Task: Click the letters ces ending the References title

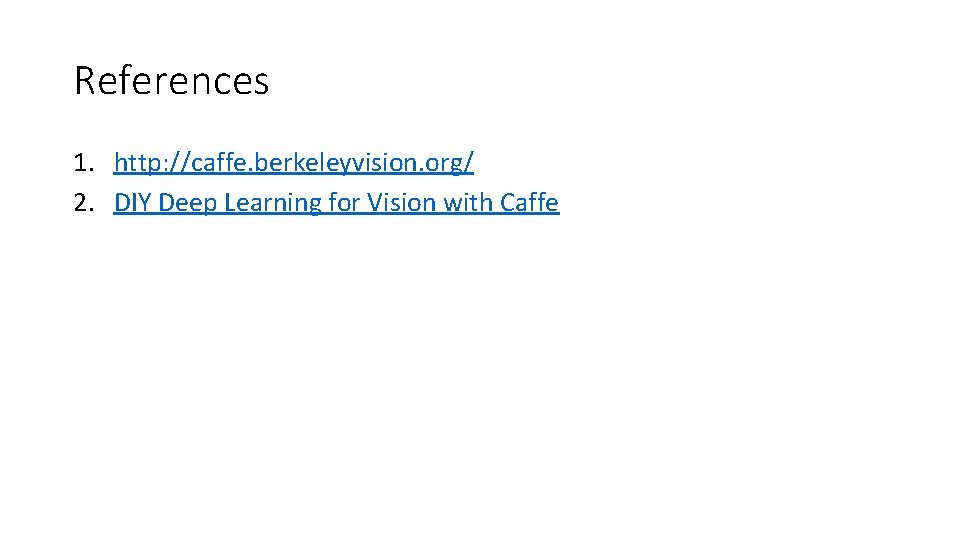Action: (246, 81)
